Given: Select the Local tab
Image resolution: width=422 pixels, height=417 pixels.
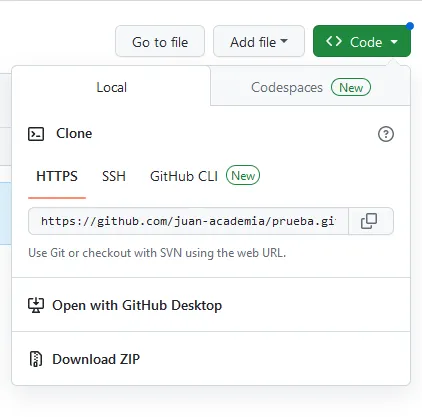Looking at the screenshot, I should (x=111, y=87).
